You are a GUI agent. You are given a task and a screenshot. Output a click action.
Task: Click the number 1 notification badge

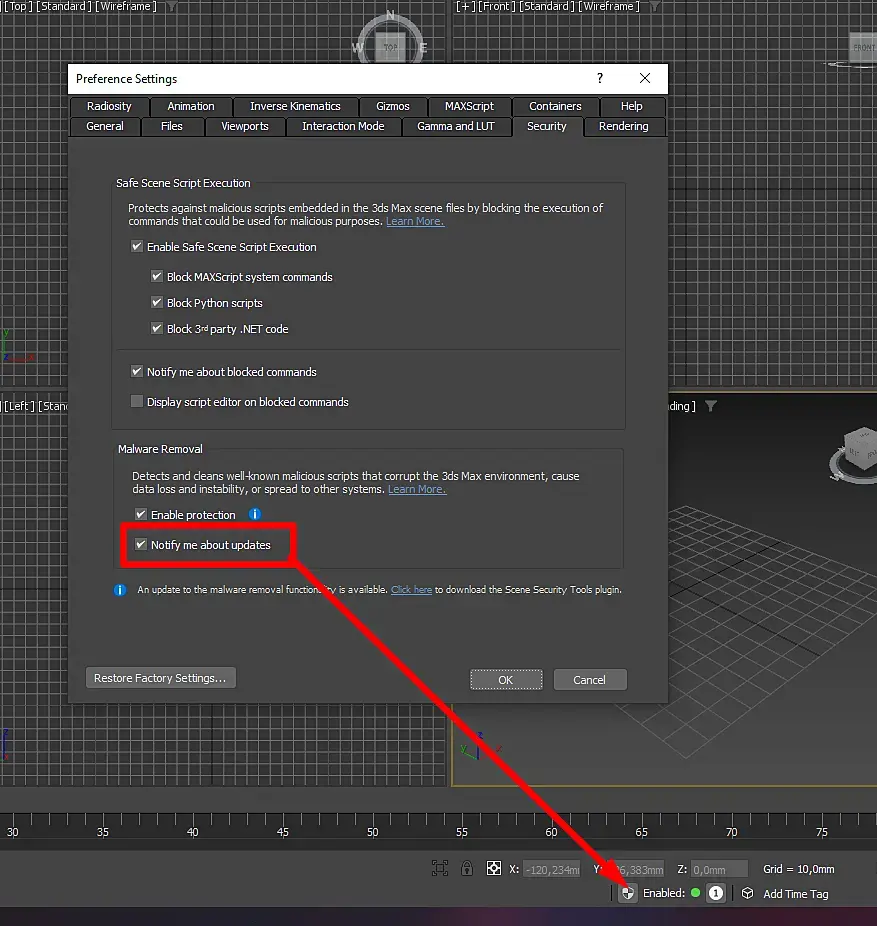[716, 893]
